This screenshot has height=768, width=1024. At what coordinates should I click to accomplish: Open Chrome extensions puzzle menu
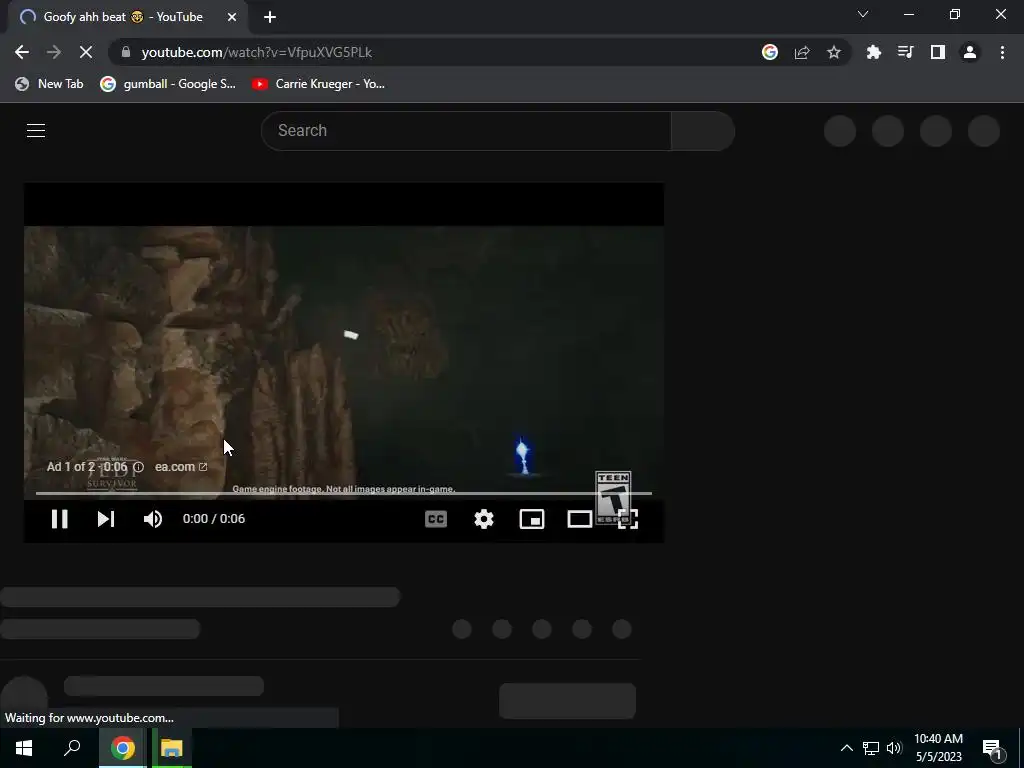click(x=874, y=52)
